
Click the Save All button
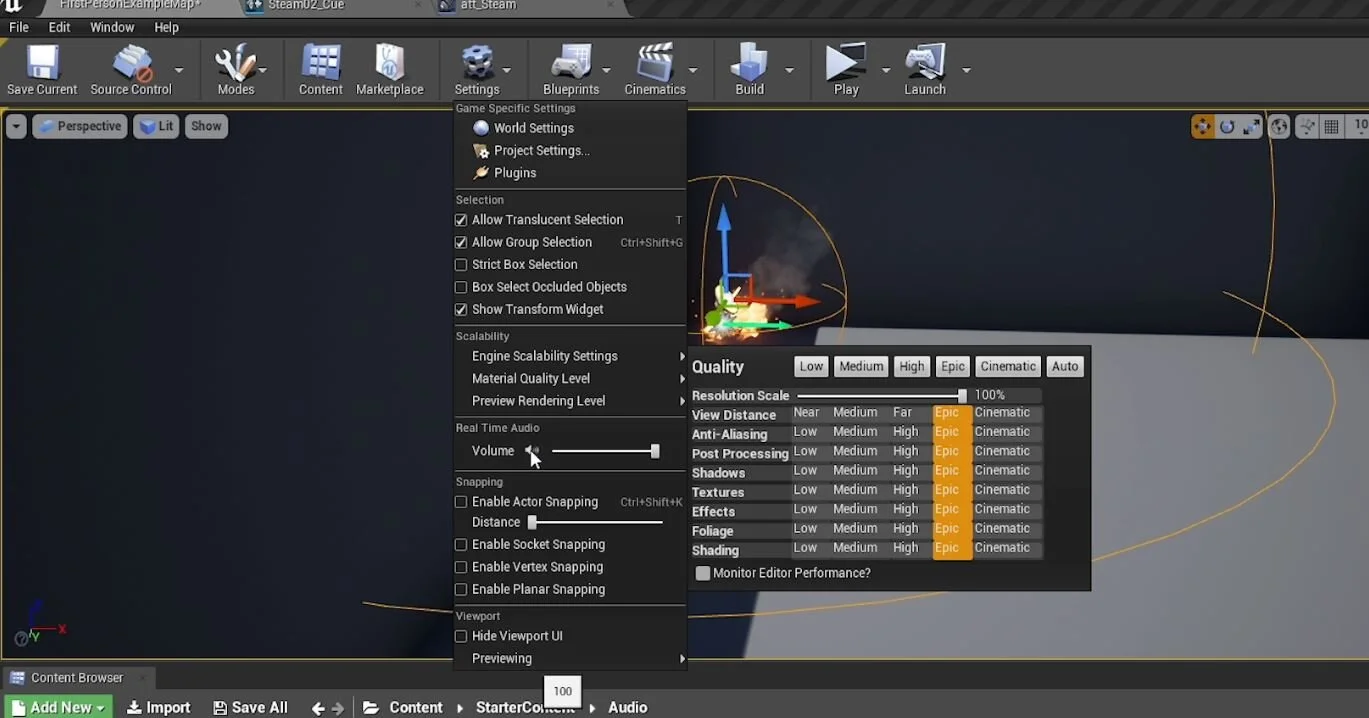coord(250,706)
